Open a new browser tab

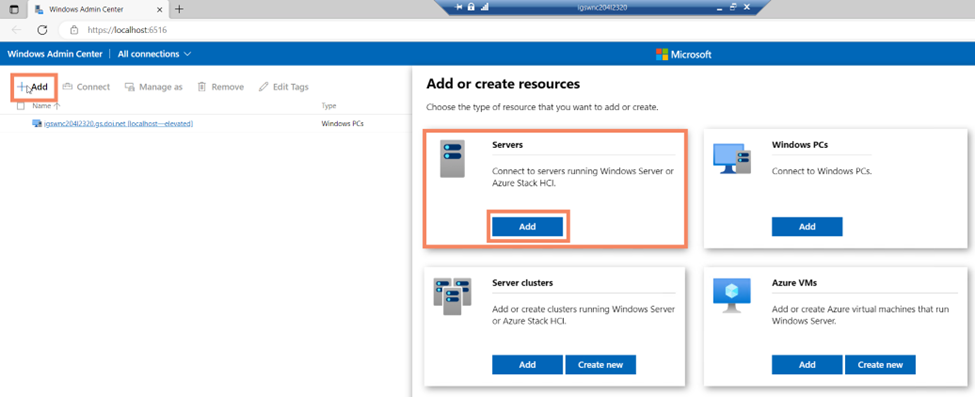[x=179, y=9]
